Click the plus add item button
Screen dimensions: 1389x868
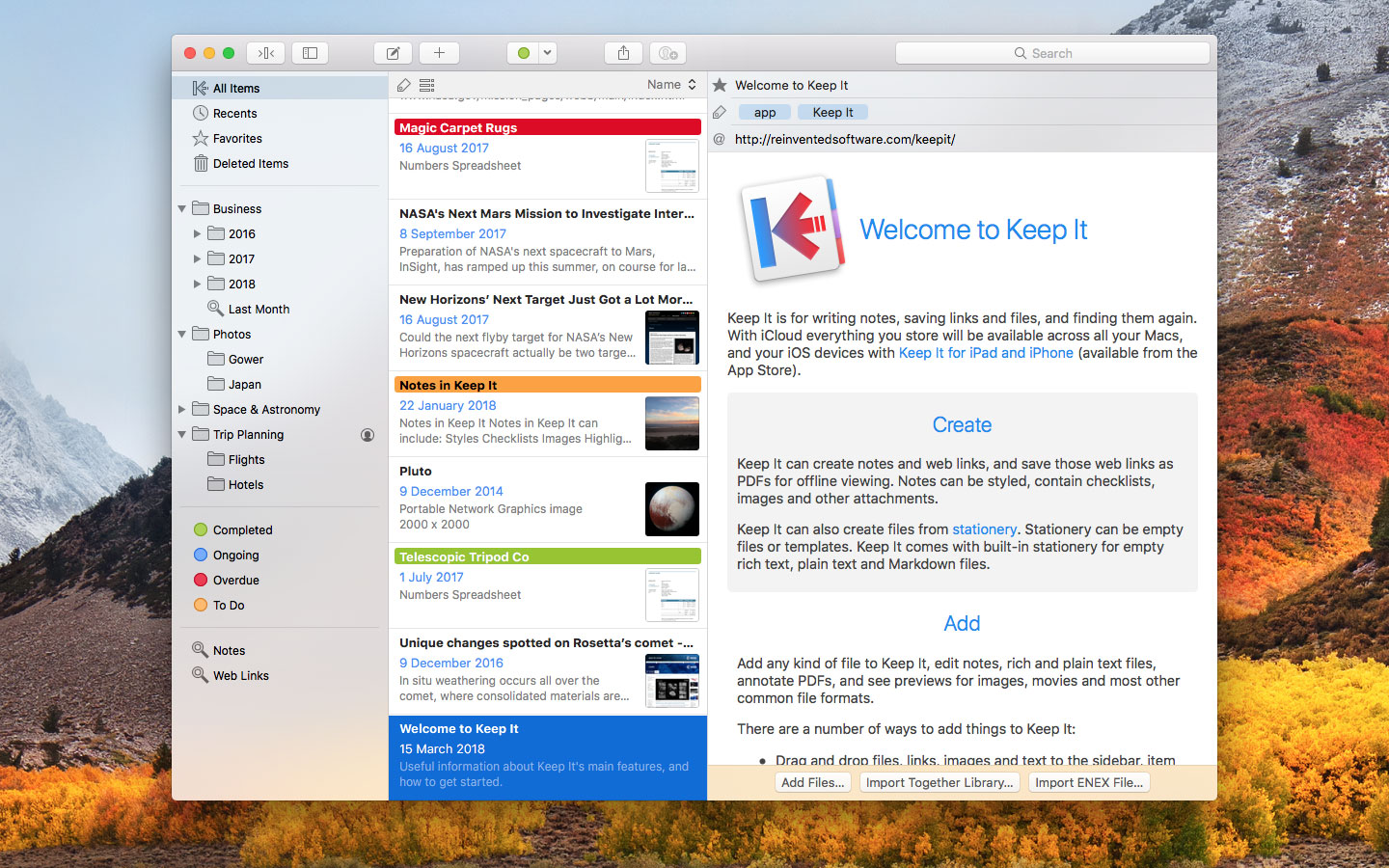click(x=439, y=53)
